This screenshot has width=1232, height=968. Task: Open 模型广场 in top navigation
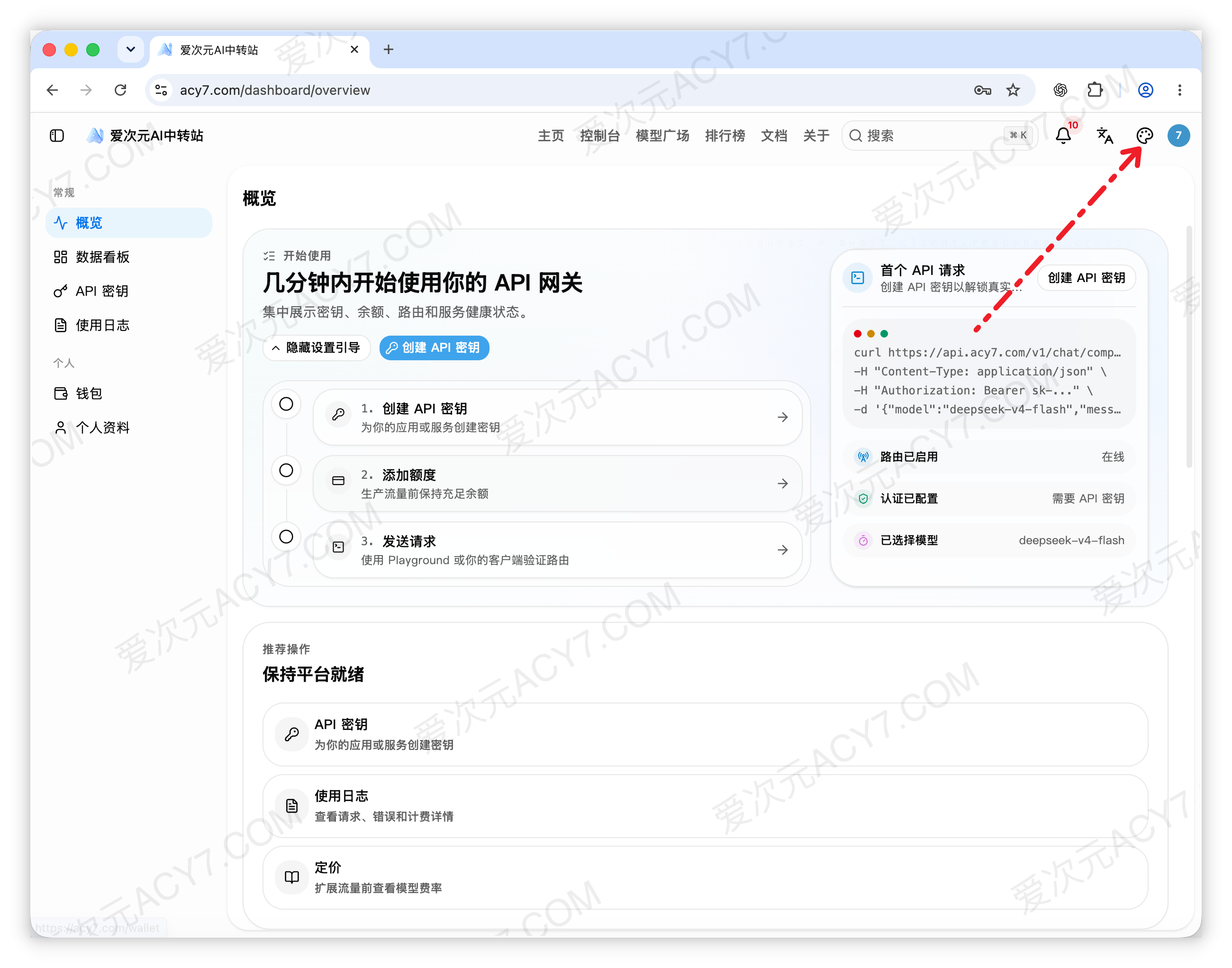(x=662, y=136)
